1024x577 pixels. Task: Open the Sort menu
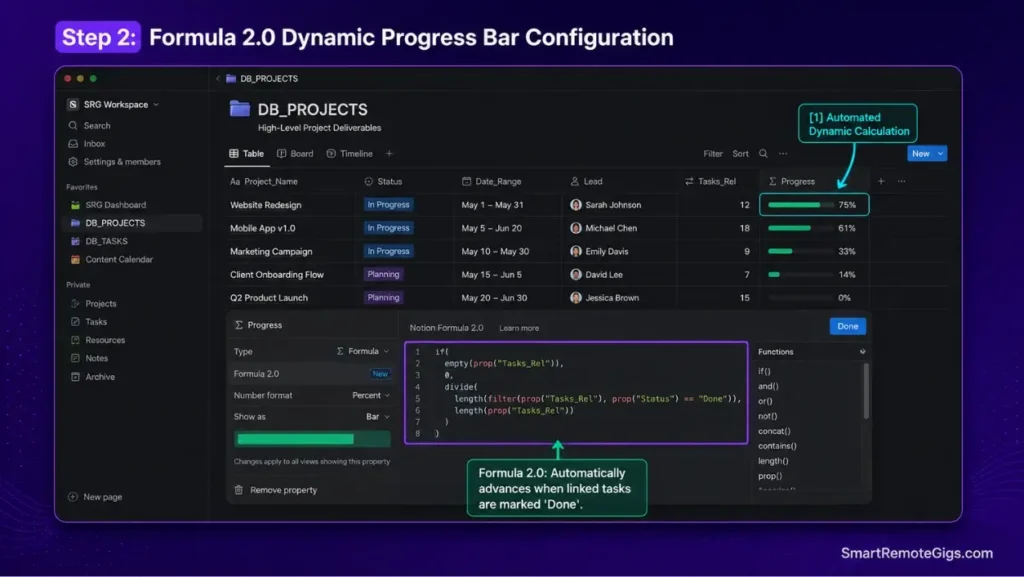coord(741,154)
